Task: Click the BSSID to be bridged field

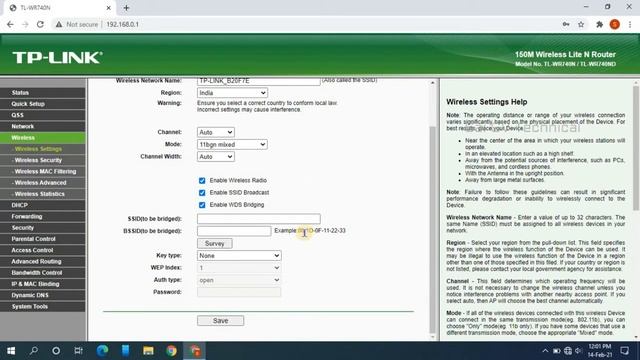Action: tap(234, 231)
